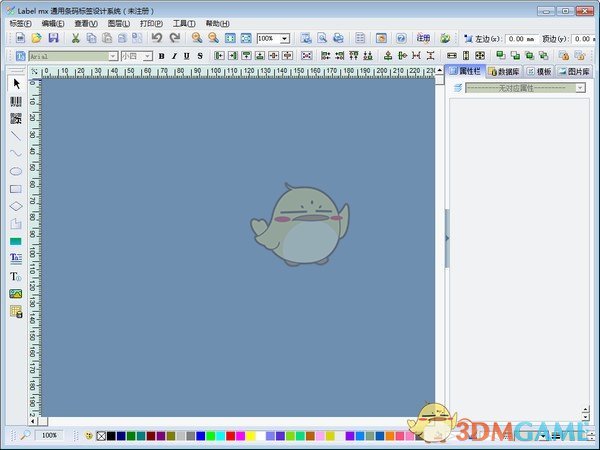Bring selected object to front
600x450 pixels.
pyautogui.click(x=501, y=56)
